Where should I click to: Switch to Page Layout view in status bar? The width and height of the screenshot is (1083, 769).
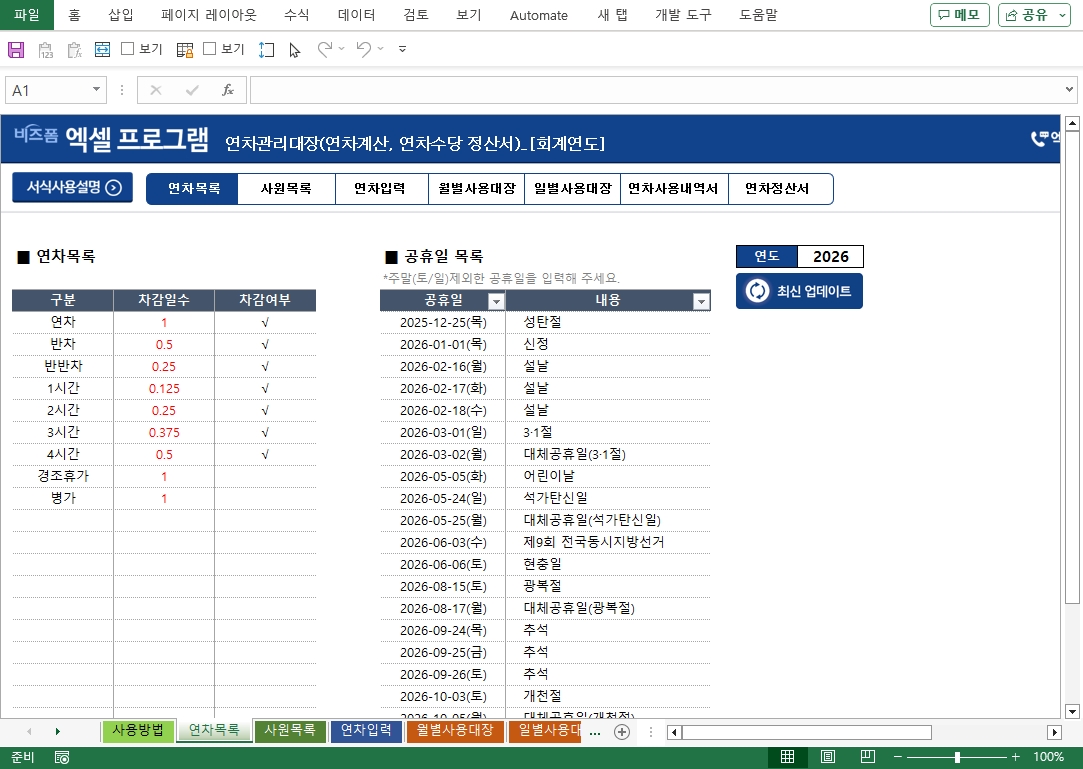828,757
